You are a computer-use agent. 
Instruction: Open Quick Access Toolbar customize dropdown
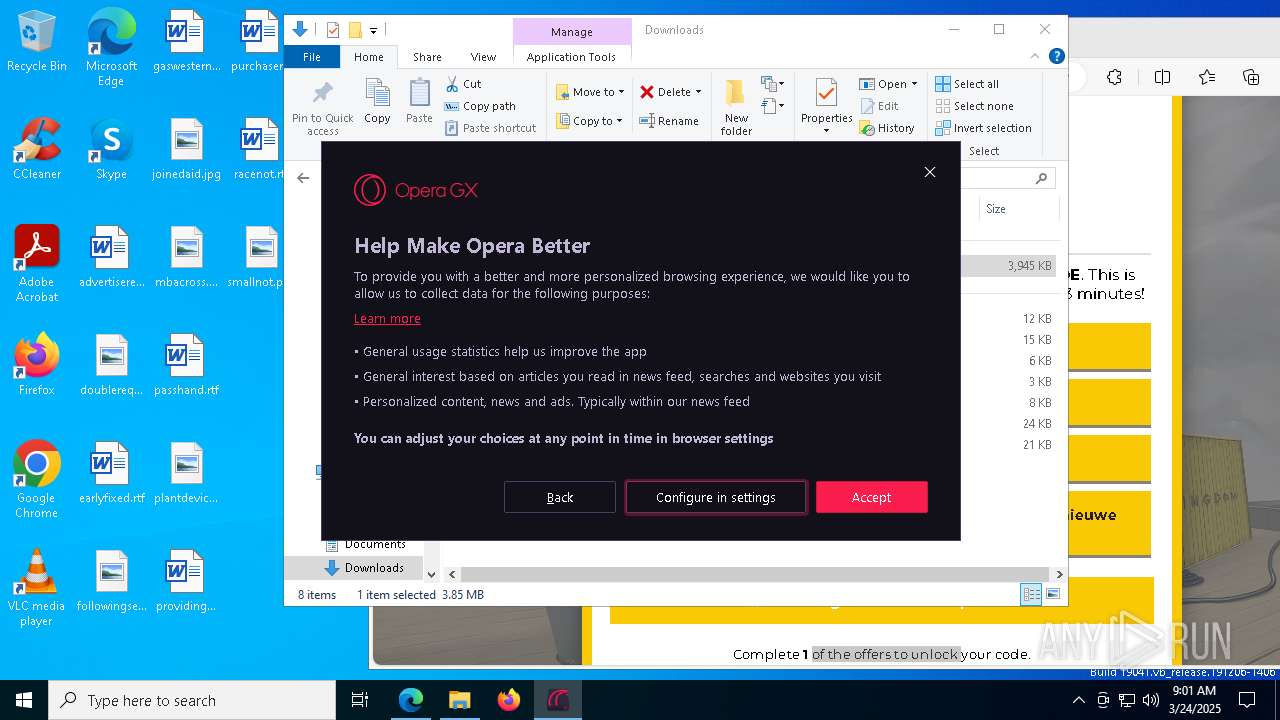tap(373, 31)
